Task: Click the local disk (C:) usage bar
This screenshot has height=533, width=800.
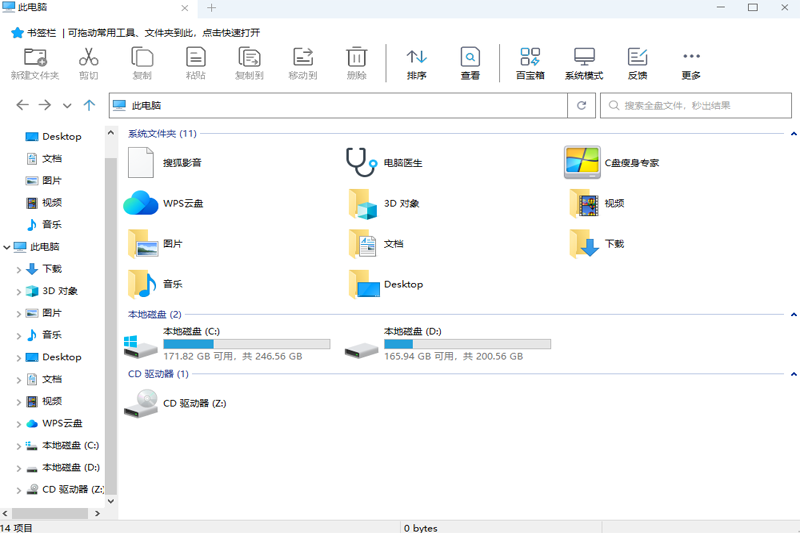Action: coord(246,344)
